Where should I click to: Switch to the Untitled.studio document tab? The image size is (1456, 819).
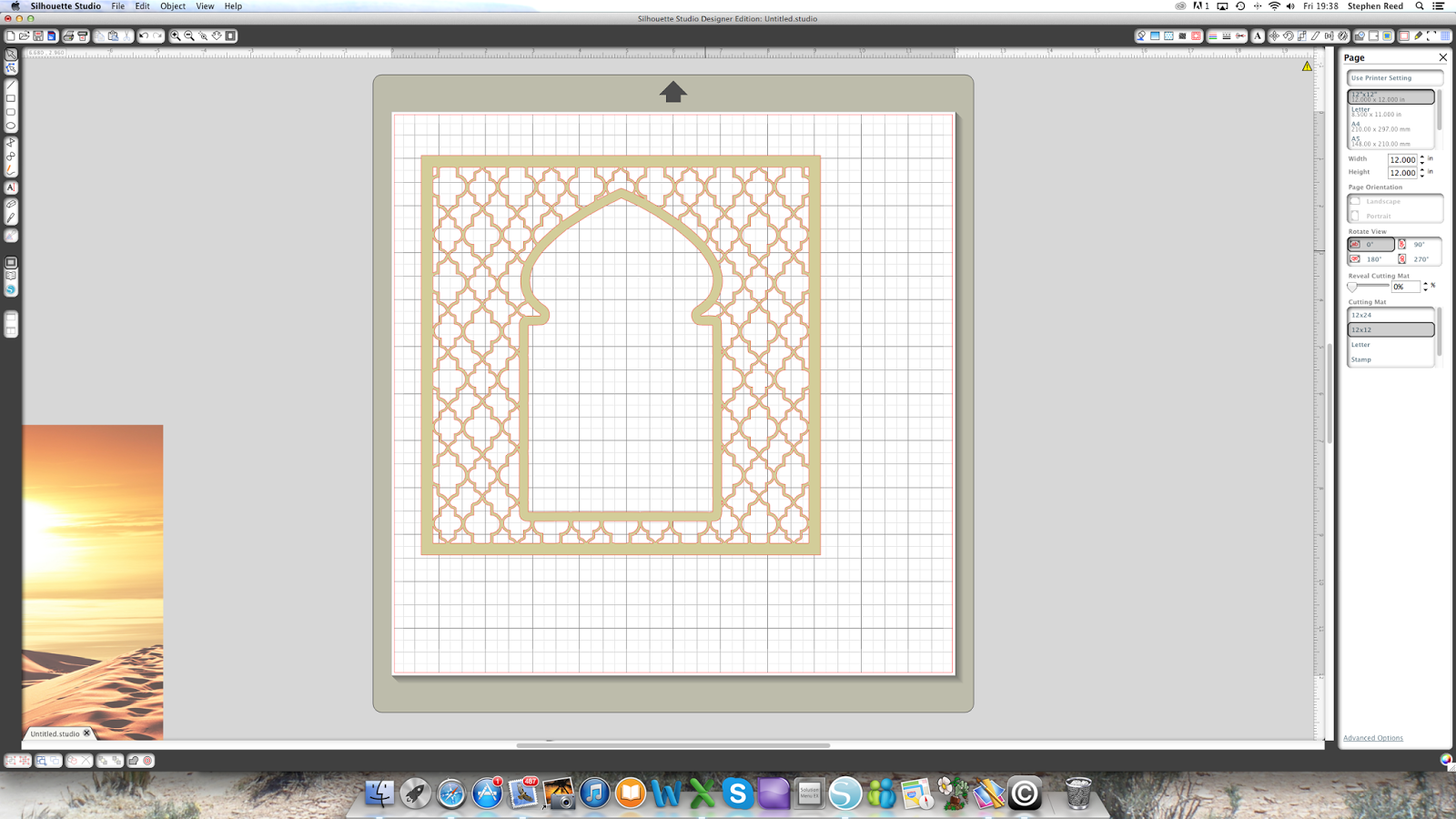pyautogui.click(x=55, y=733)
